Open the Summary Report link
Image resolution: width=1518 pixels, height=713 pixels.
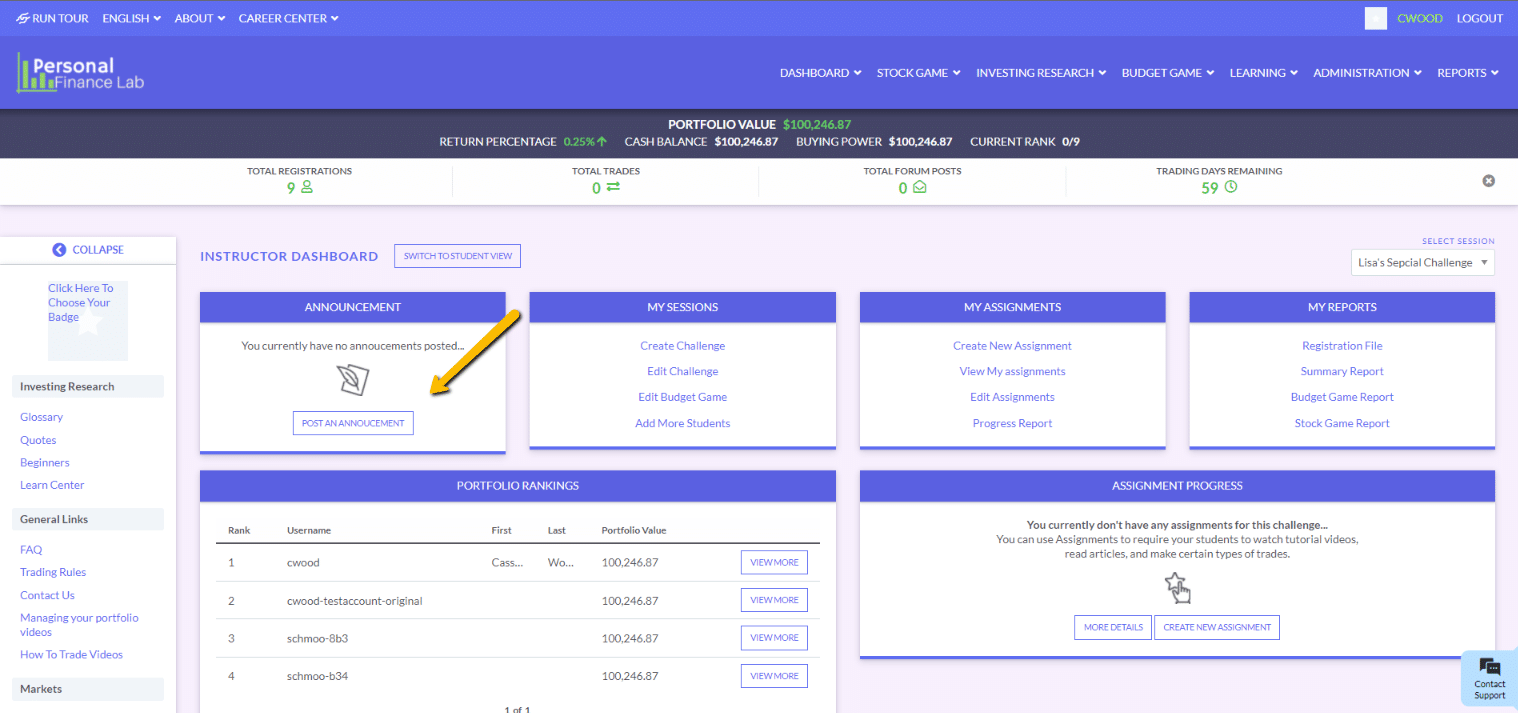click(x=1342, y=372)
